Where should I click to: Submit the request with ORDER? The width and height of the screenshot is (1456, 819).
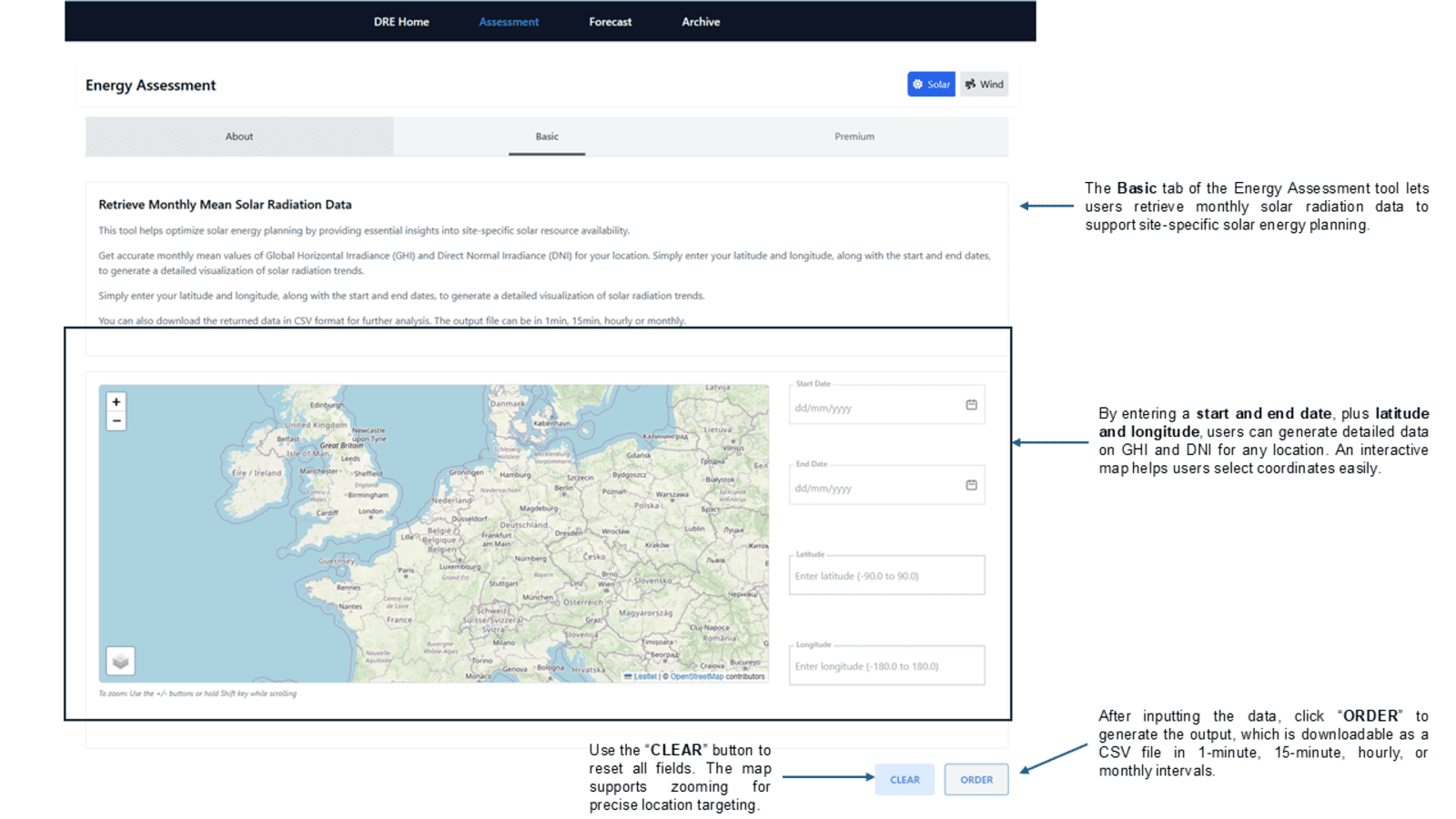976,780
